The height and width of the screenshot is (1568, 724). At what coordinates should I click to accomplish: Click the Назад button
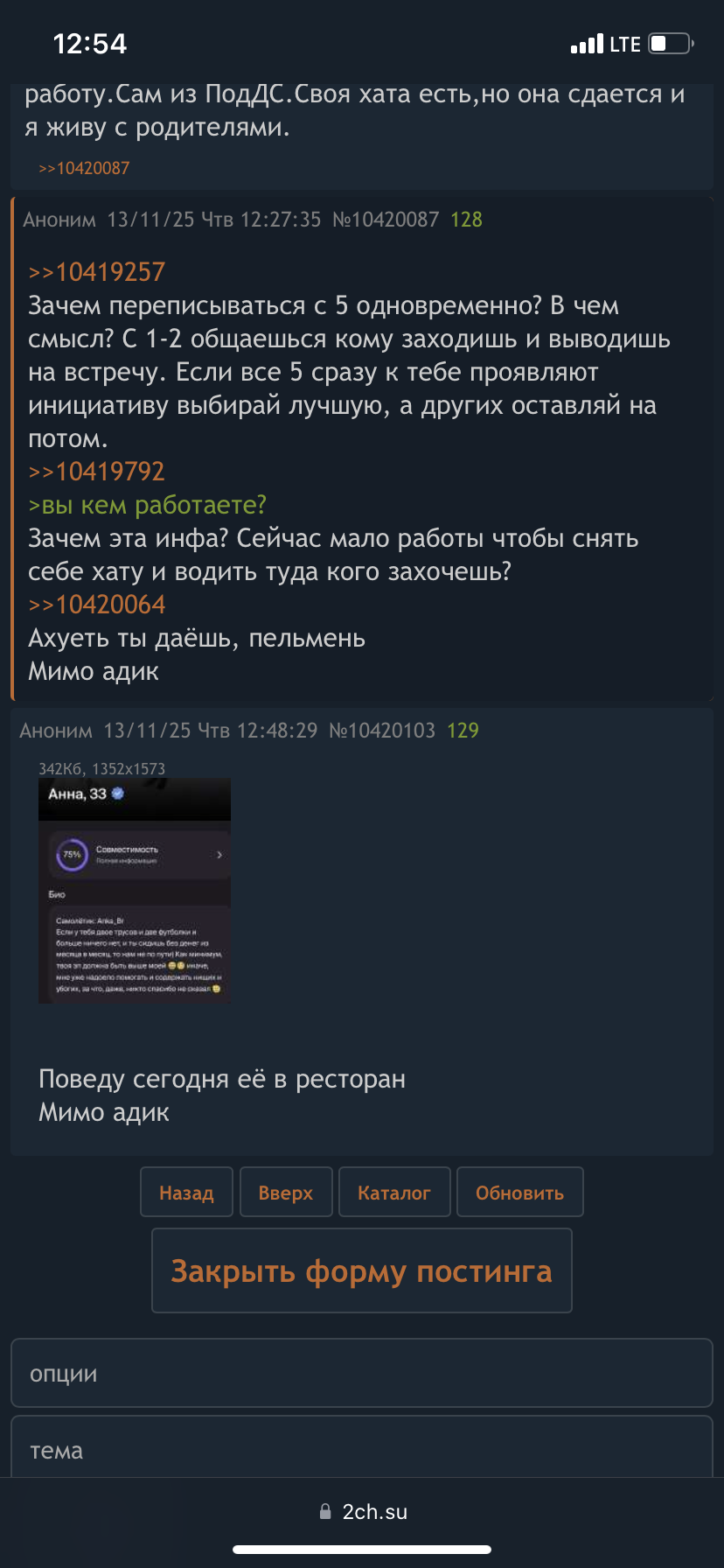point(186,1192)
